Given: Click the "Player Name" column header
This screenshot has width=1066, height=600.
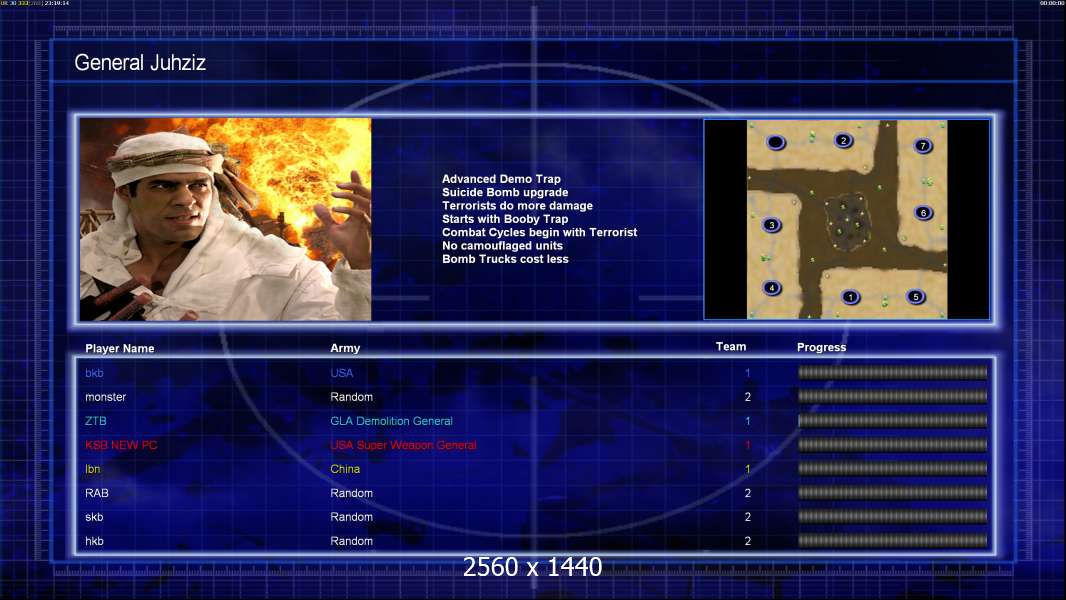Looking at the screenshot, I should [120, 349].
